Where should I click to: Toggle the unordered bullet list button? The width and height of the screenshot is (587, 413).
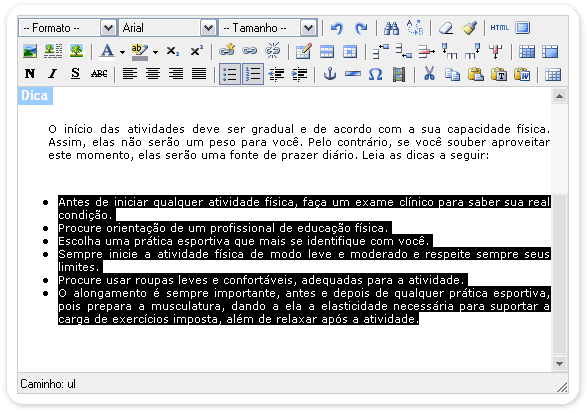230,74
